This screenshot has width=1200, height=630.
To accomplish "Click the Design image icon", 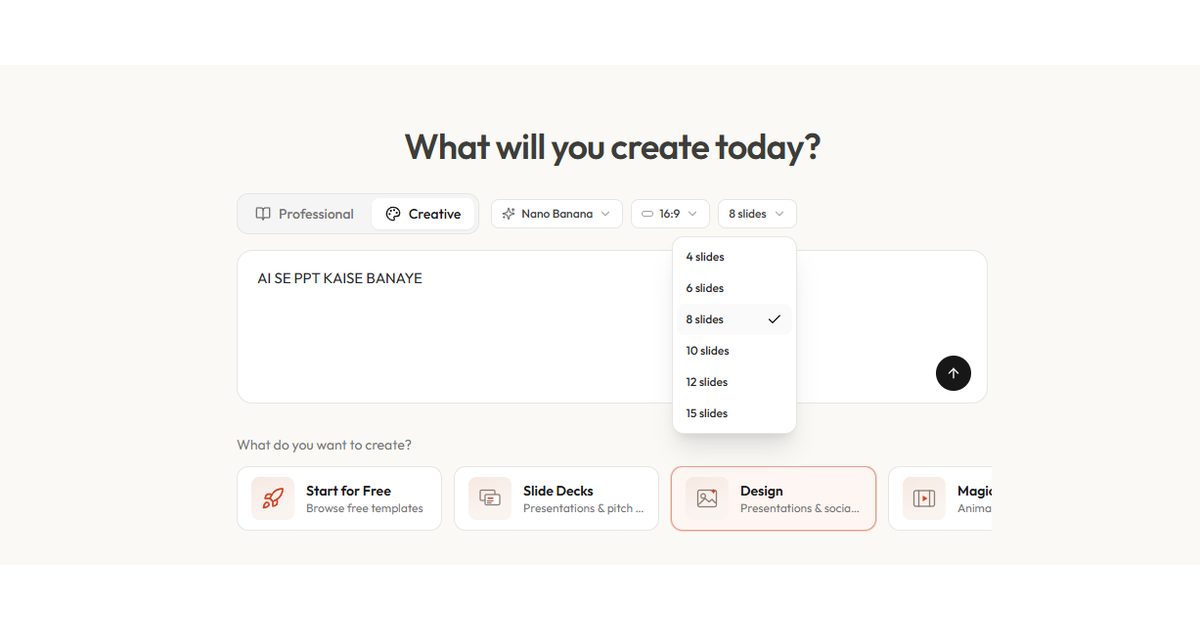I will tap(707, 498).
